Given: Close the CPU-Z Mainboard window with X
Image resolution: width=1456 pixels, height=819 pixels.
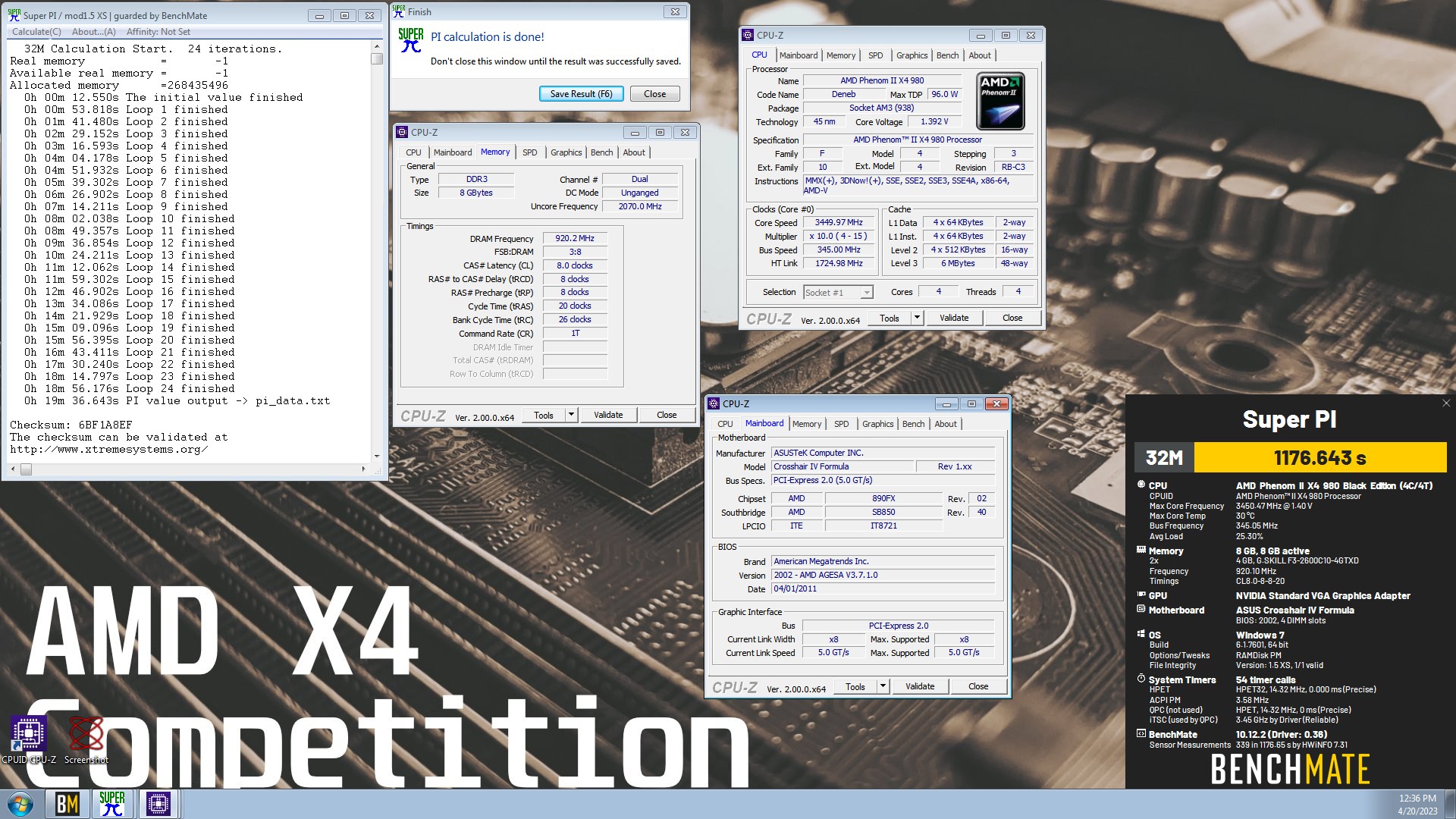Looking at the screenshot, I should coord(996,403).
